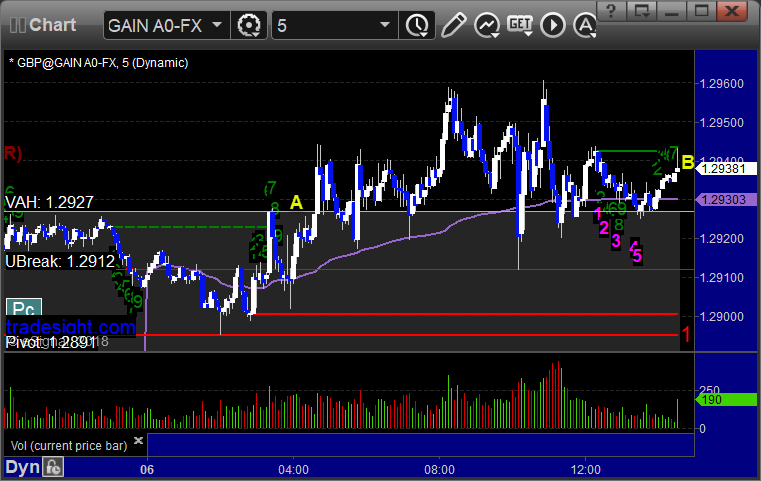Select the Vol (current price bar) label
The width and height of the screenshot is (761, 481).
69,446
